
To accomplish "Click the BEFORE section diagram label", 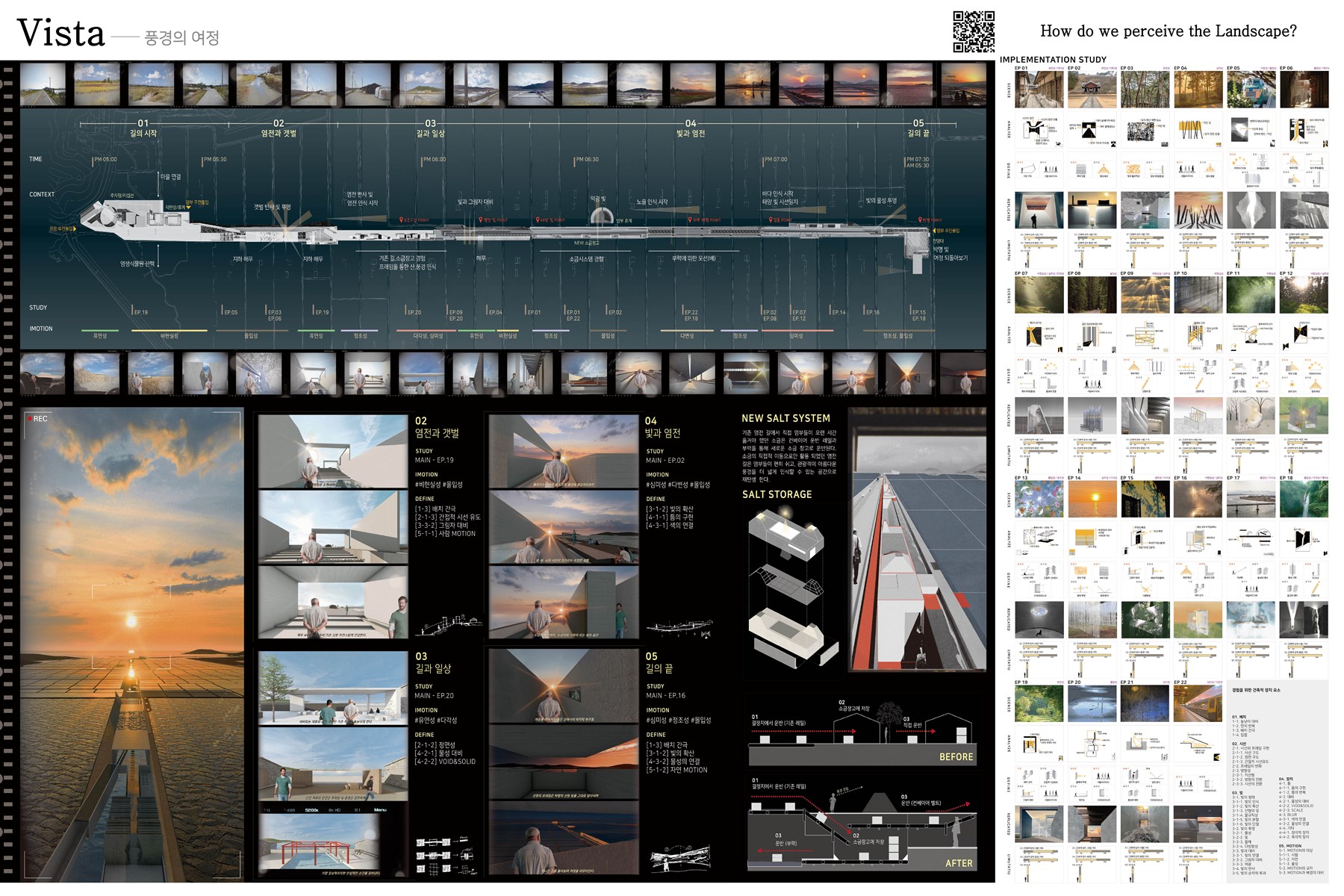I will (956, 756).
